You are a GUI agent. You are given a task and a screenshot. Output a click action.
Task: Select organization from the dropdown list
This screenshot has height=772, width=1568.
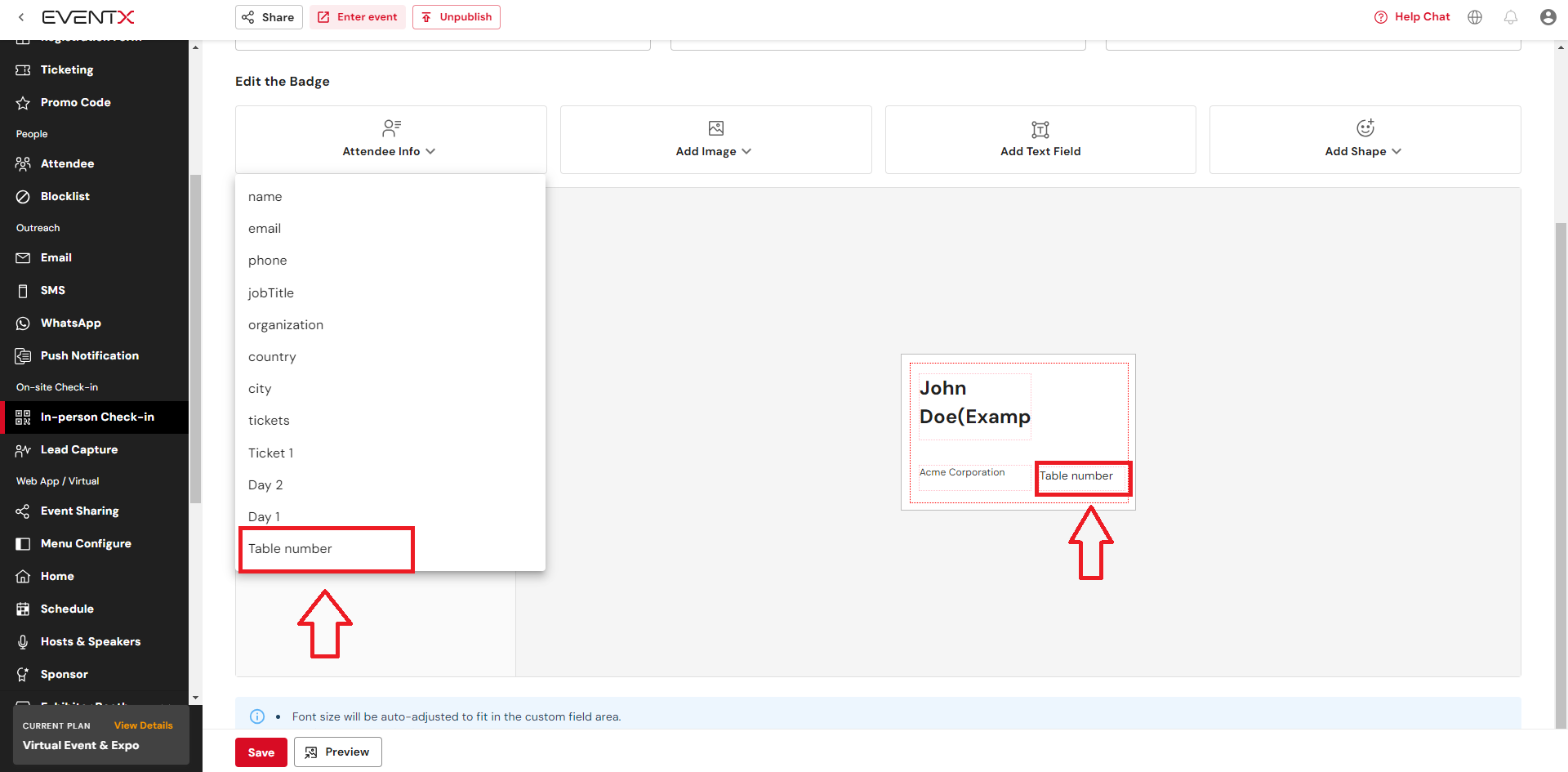(x=286, y=325)
